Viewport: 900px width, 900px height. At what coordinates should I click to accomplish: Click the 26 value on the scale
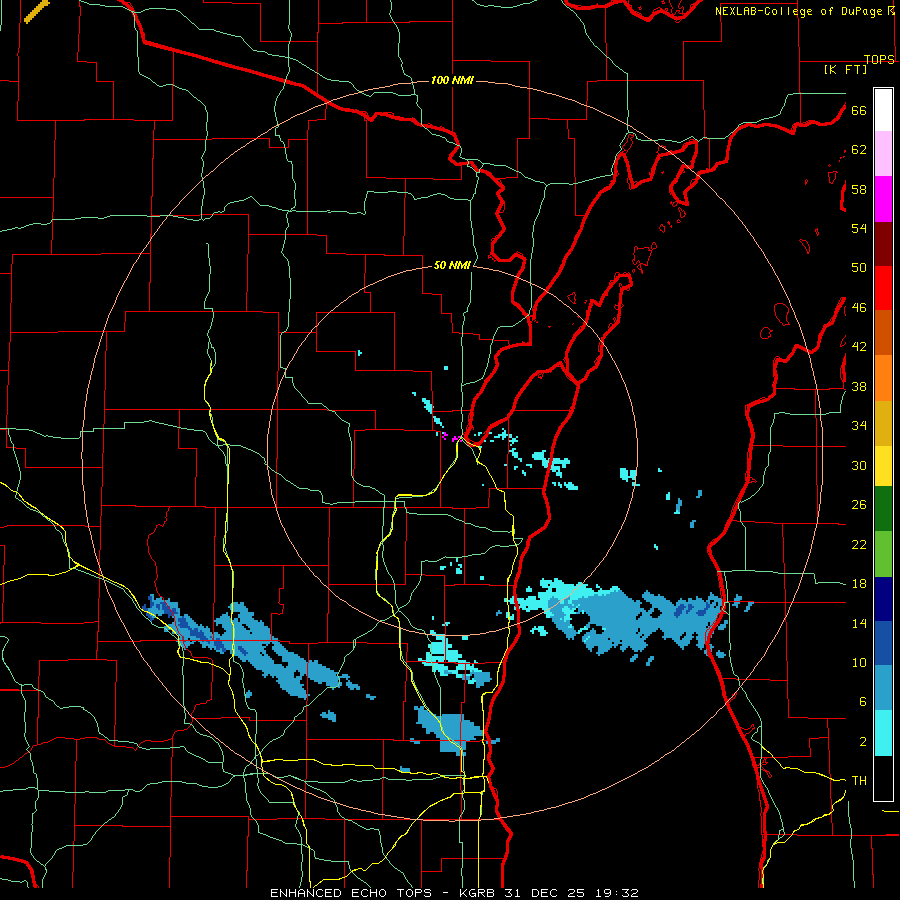(859, 505)
